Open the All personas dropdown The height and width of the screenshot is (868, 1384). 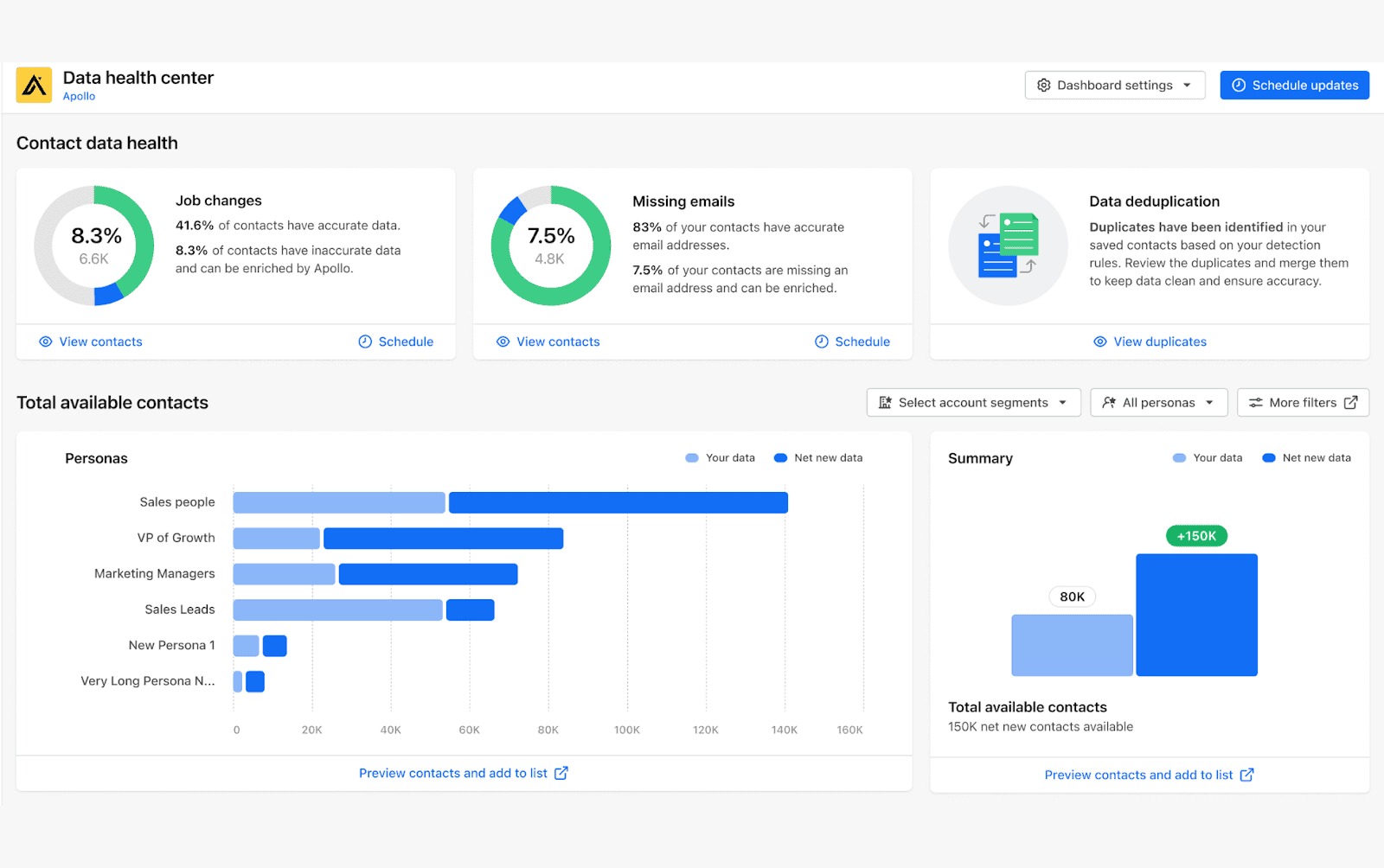pos(1158,402)
